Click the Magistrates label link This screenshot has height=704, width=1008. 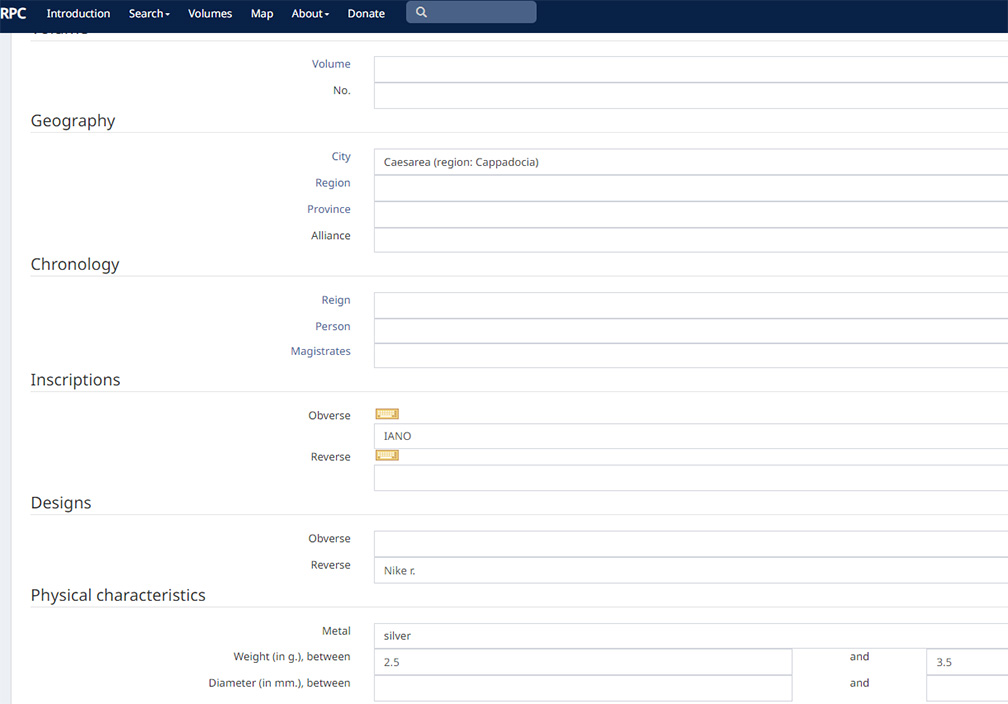point(320,351)
